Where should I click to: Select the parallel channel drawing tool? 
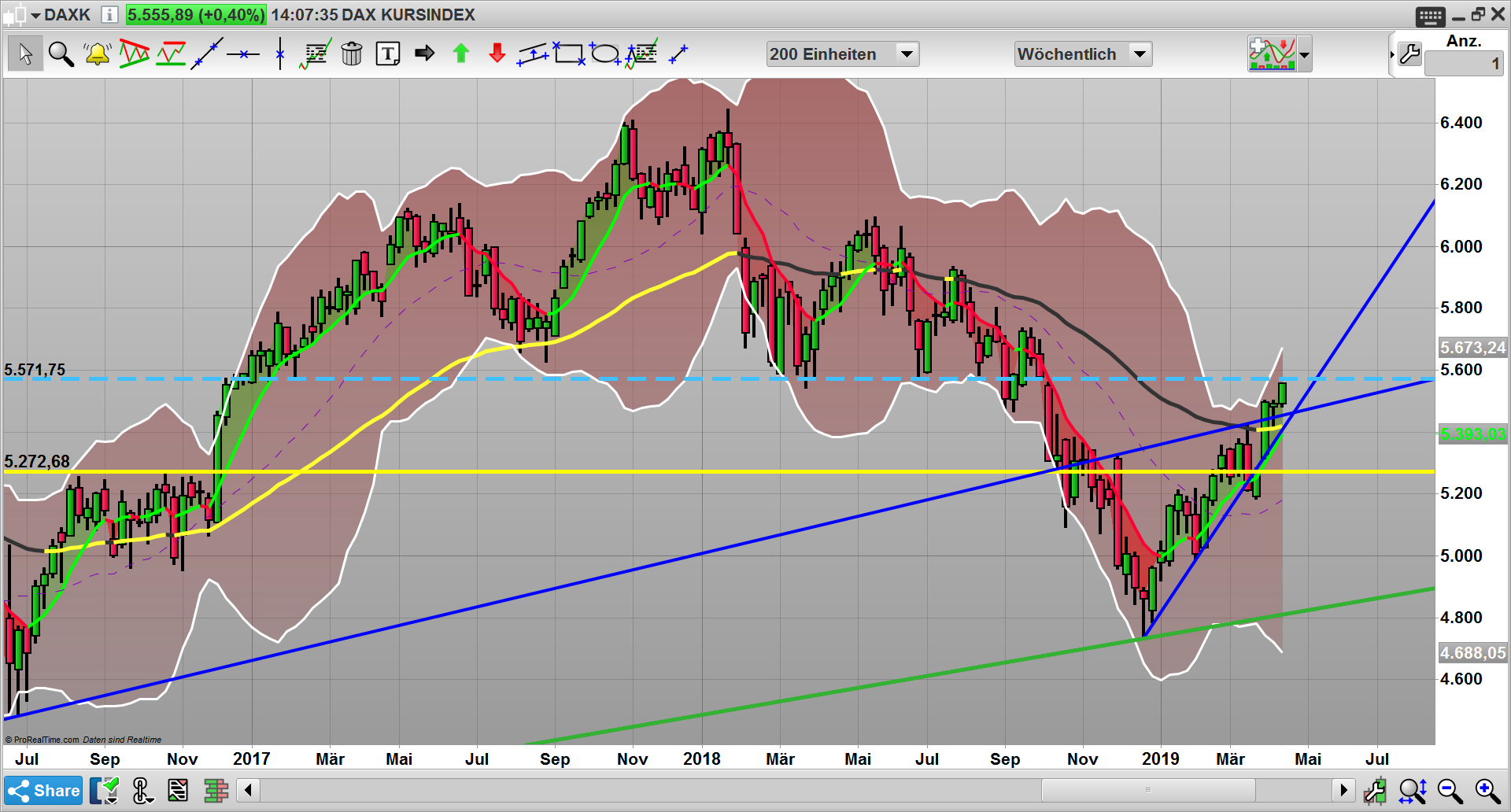point(534,54)
